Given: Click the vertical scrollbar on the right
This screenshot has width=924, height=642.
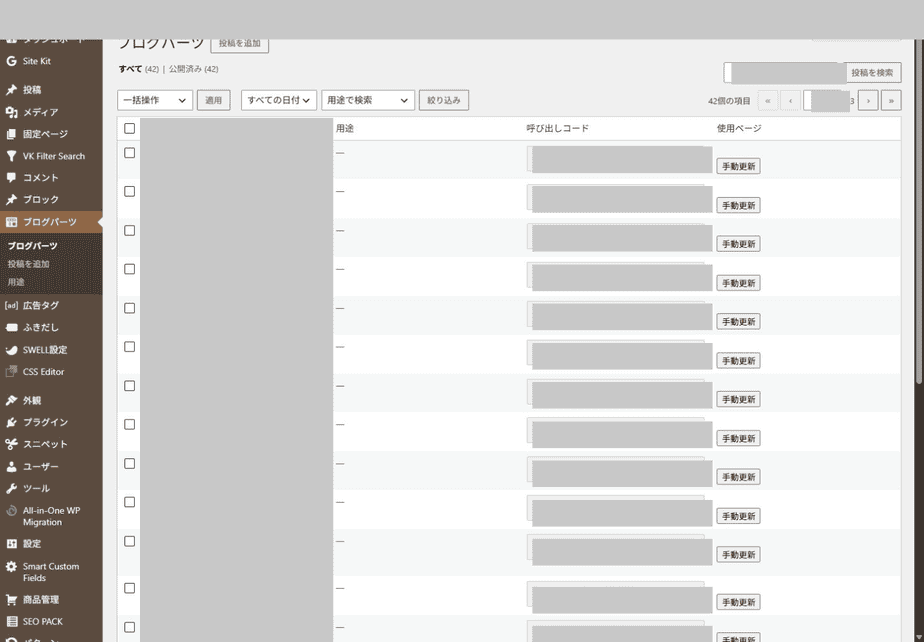Looking at the screenshot, I should tap(919, 212).
